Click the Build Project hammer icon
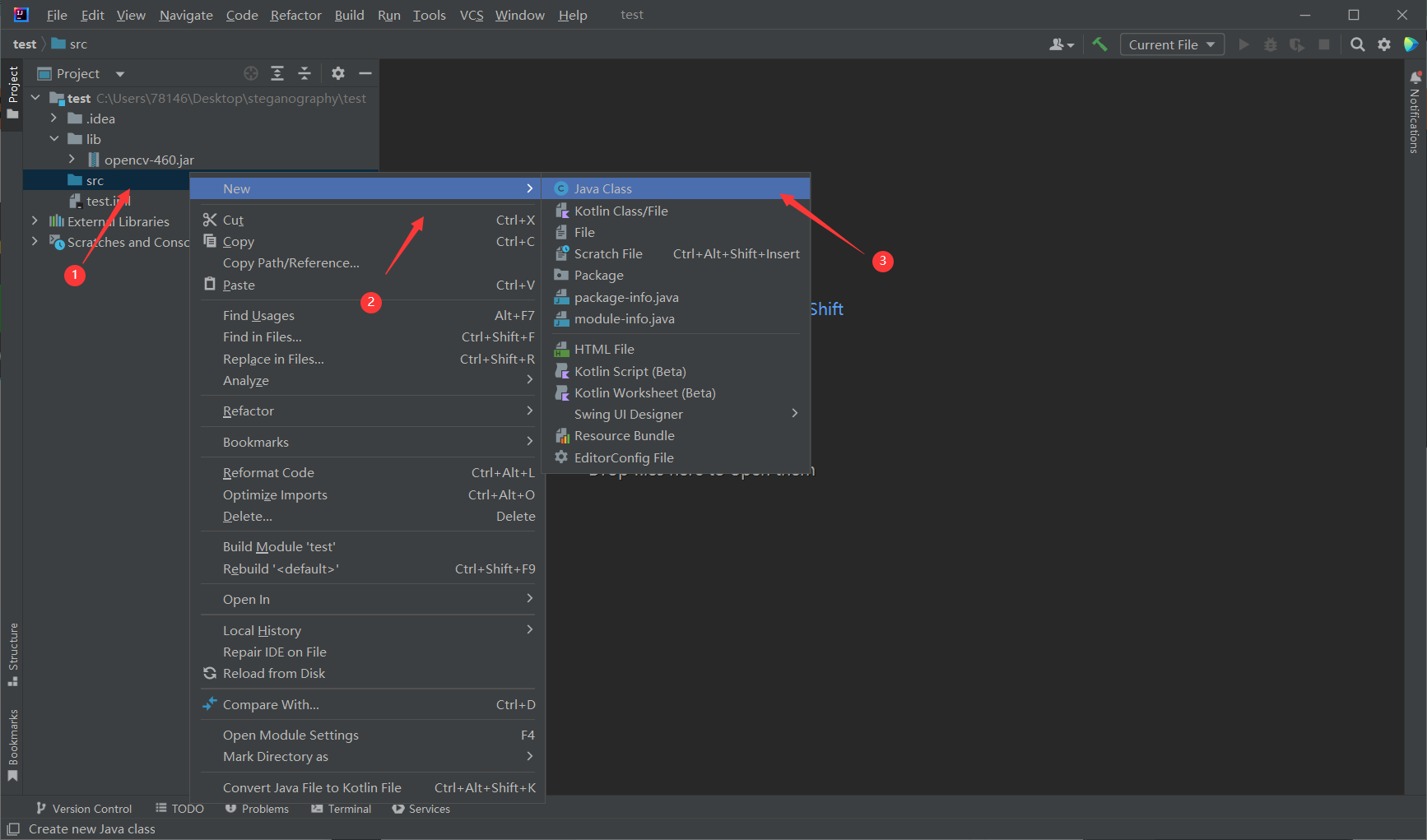1427x840 pixels. 1099,44
